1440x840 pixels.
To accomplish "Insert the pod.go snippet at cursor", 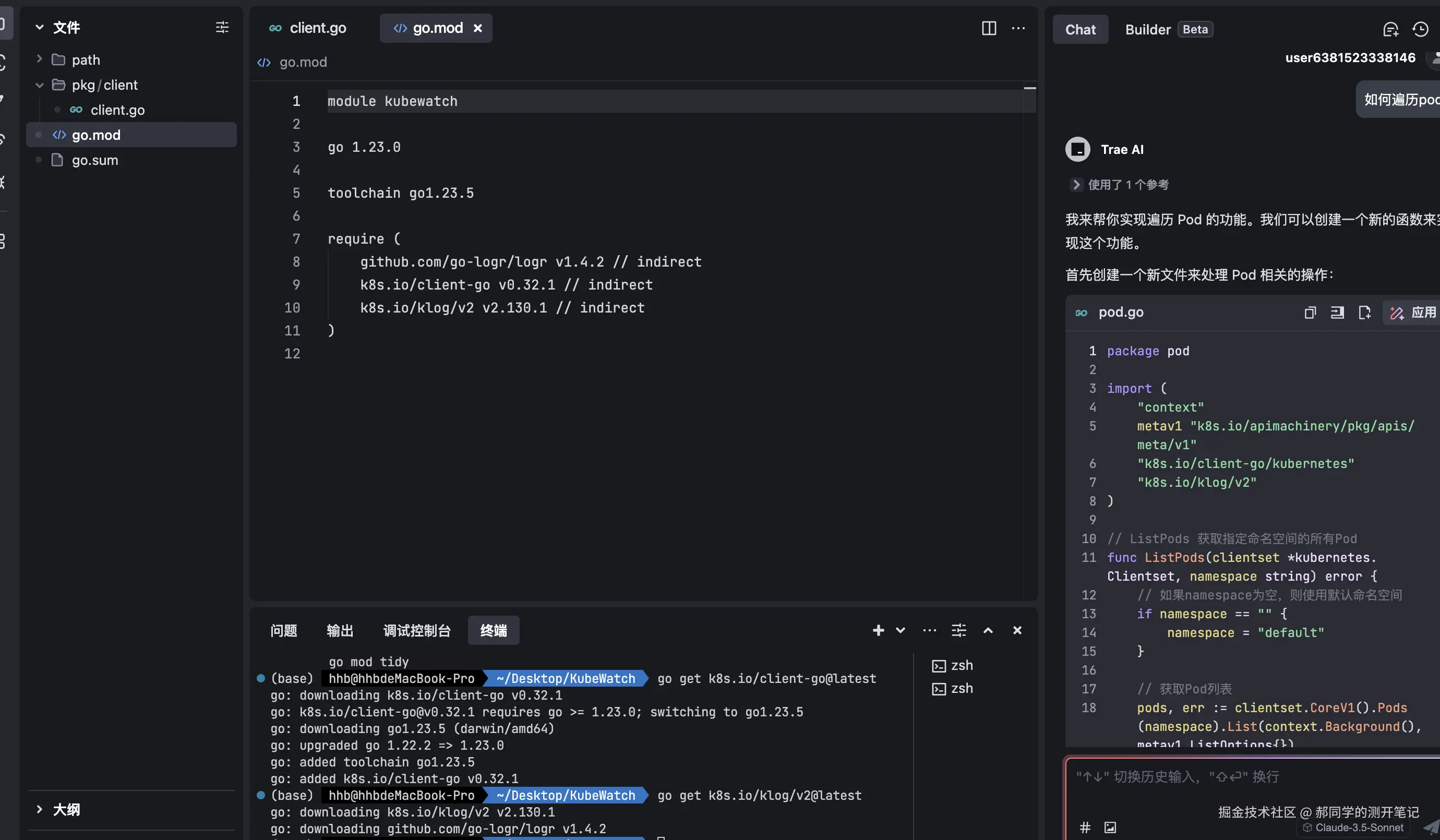I will tap(1337, 313).
